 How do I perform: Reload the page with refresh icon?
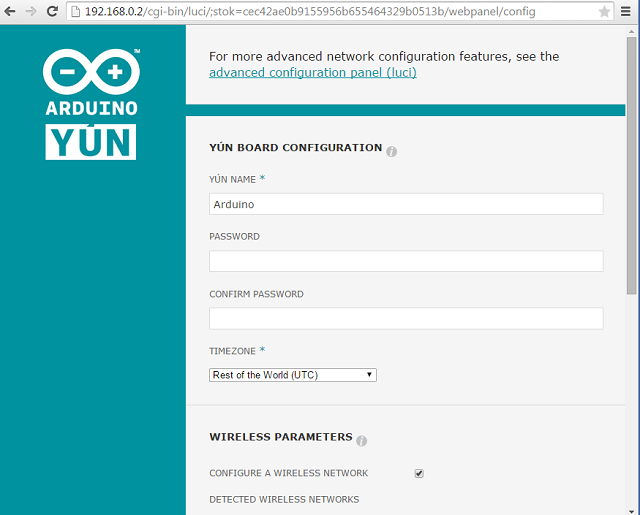click(x=52, y=11)
